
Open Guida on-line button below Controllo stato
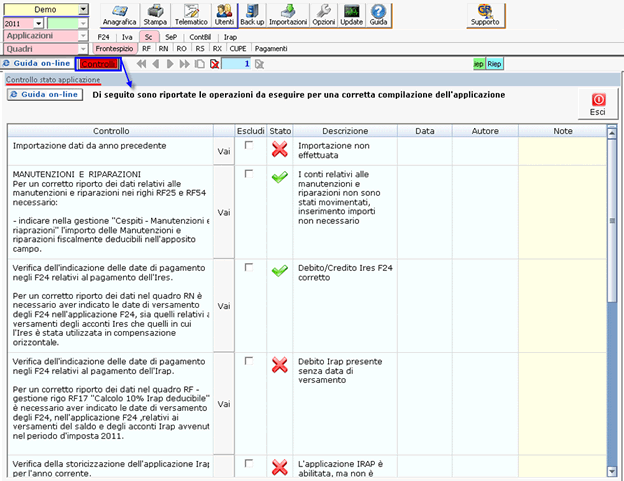[45, 95]
